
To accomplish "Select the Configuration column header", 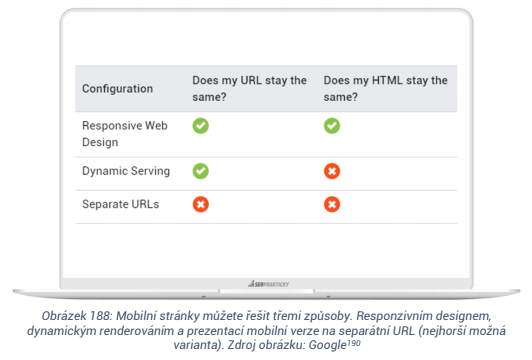I will [117, 89].
